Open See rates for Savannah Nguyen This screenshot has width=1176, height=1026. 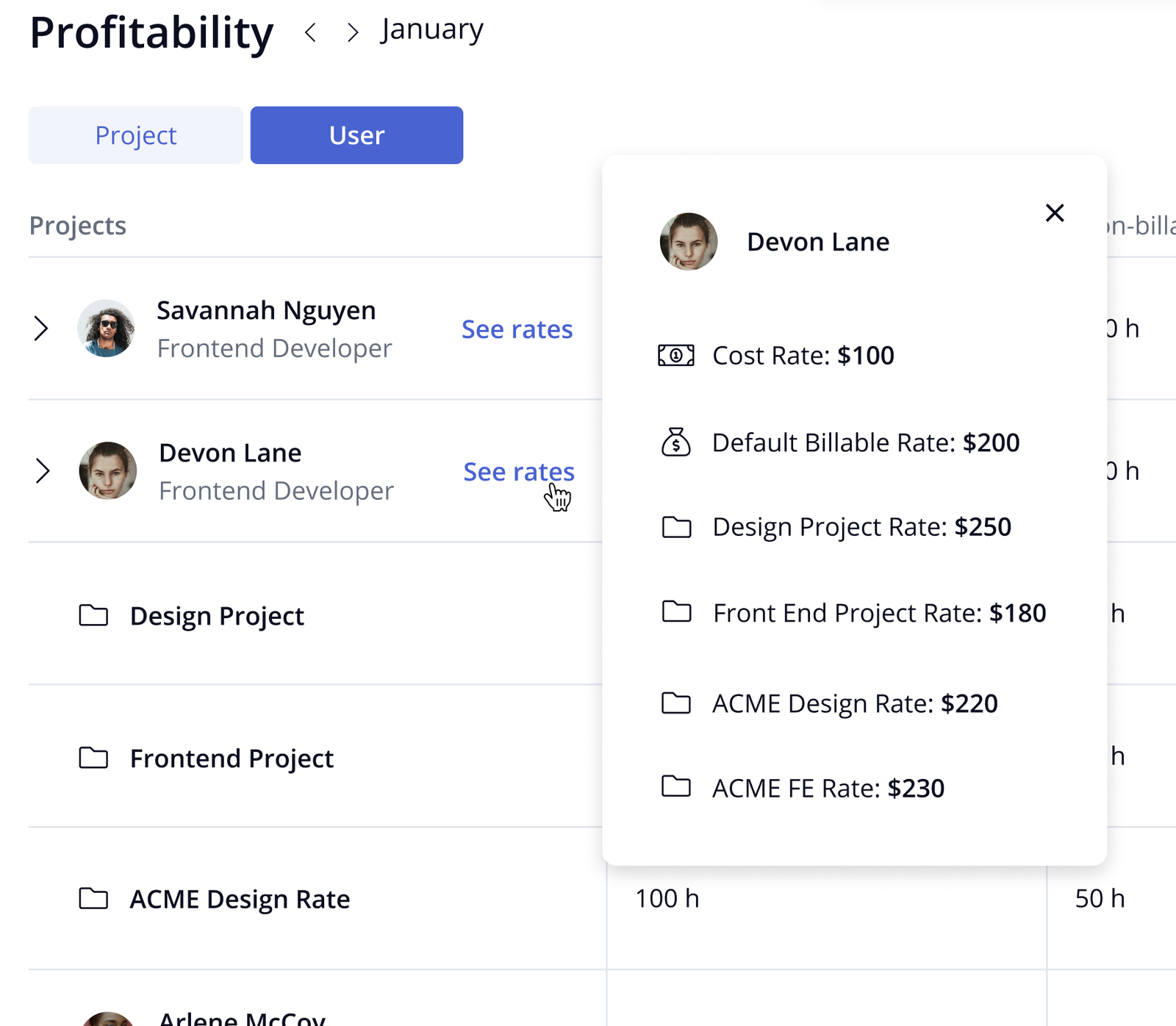pyautogui.click(x=517, y=329)
